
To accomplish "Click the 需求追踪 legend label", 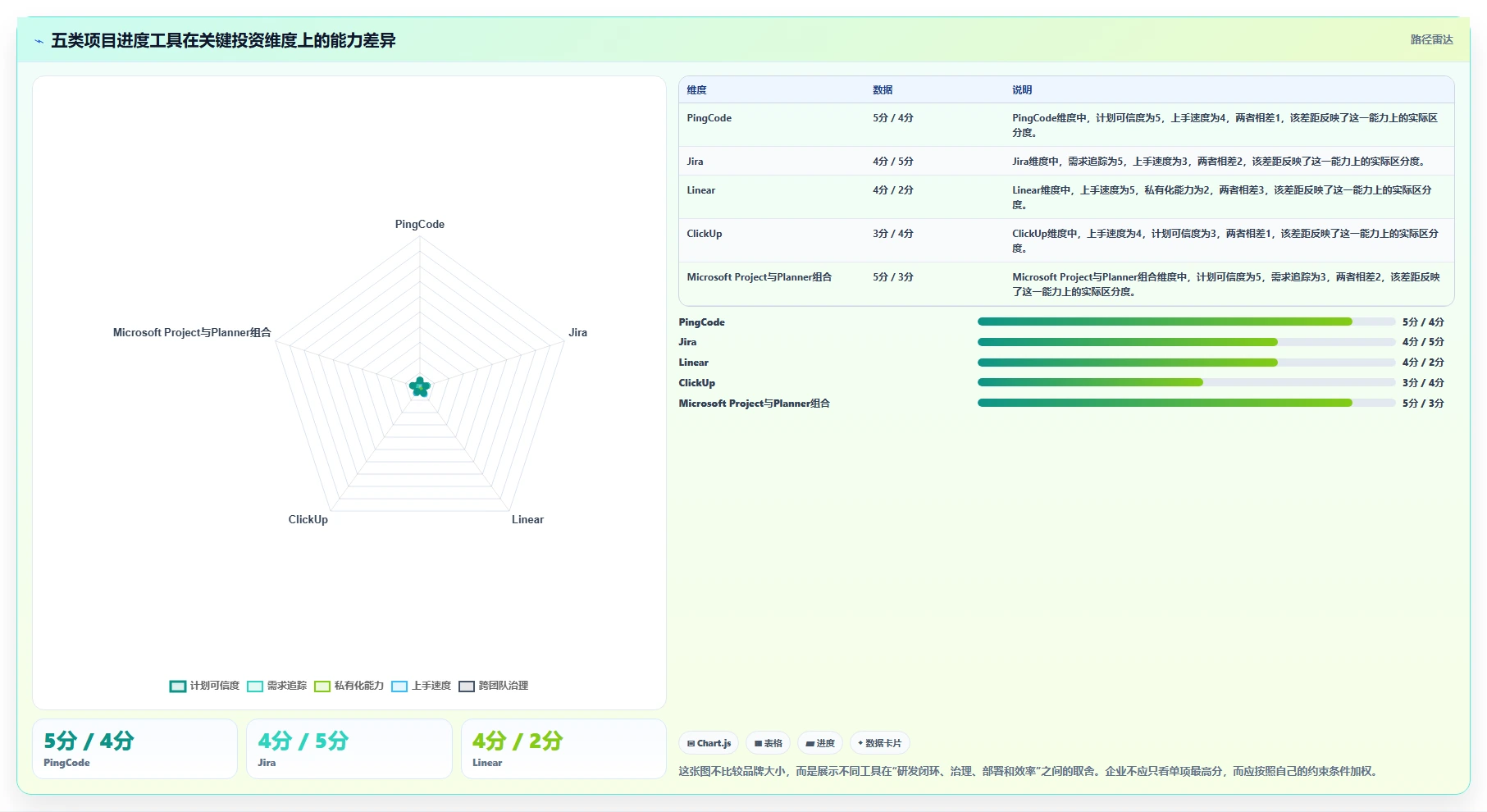I will point(287,686).
